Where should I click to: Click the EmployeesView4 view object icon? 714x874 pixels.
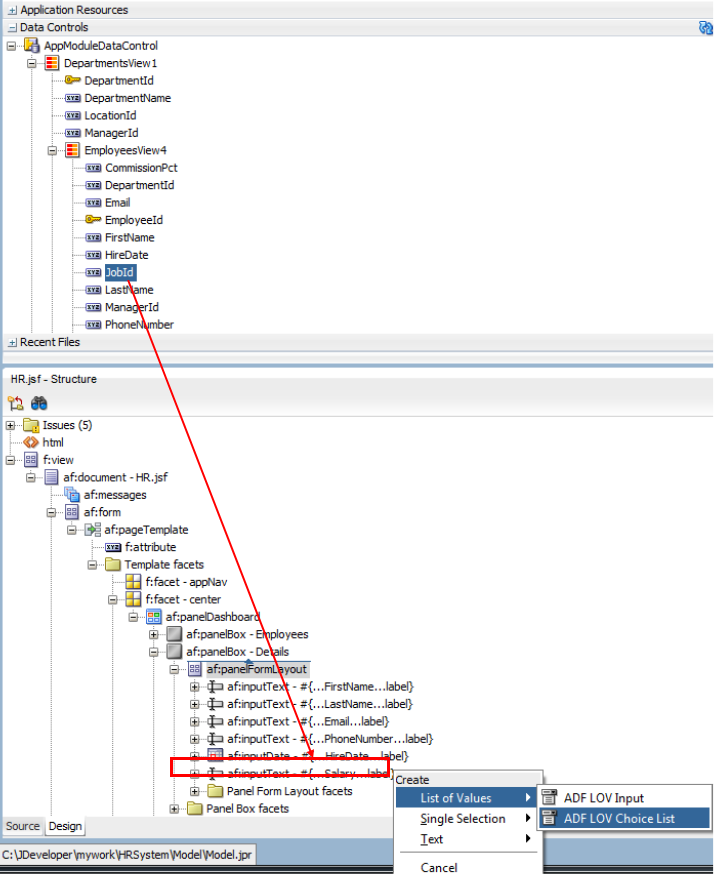[x=72, y=150]
